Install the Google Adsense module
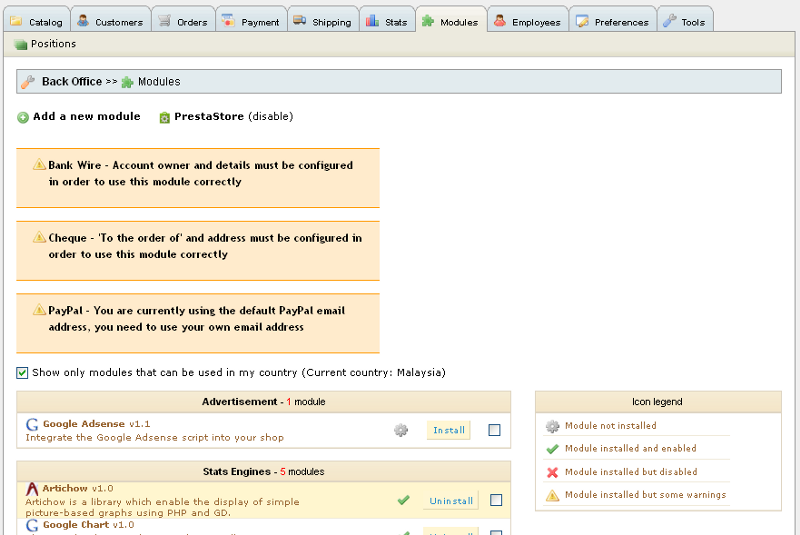Viewport: 800px width, 535px height. pyautogui.click(x=449, y=430)
